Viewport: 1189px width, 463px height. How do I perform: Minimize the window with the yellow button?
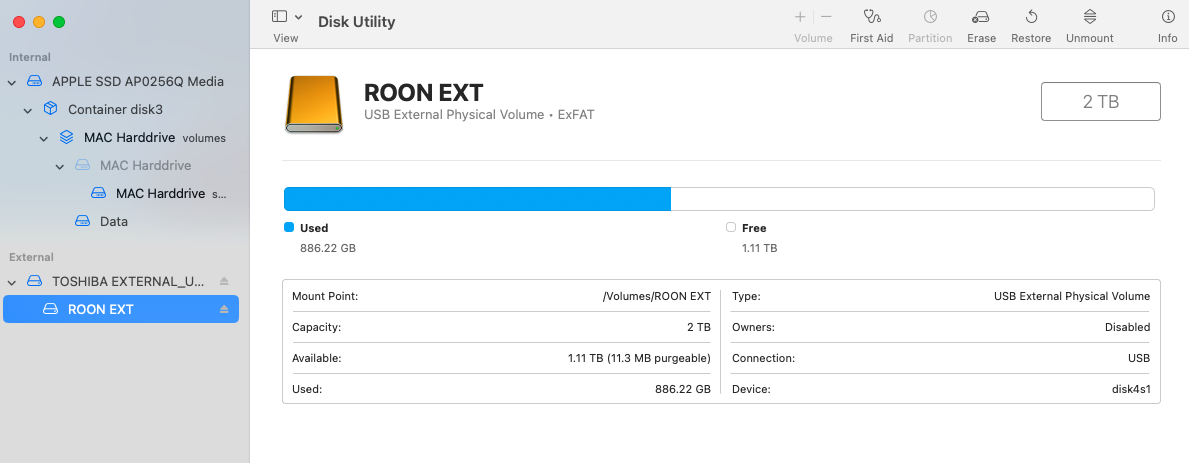point(39,22)
